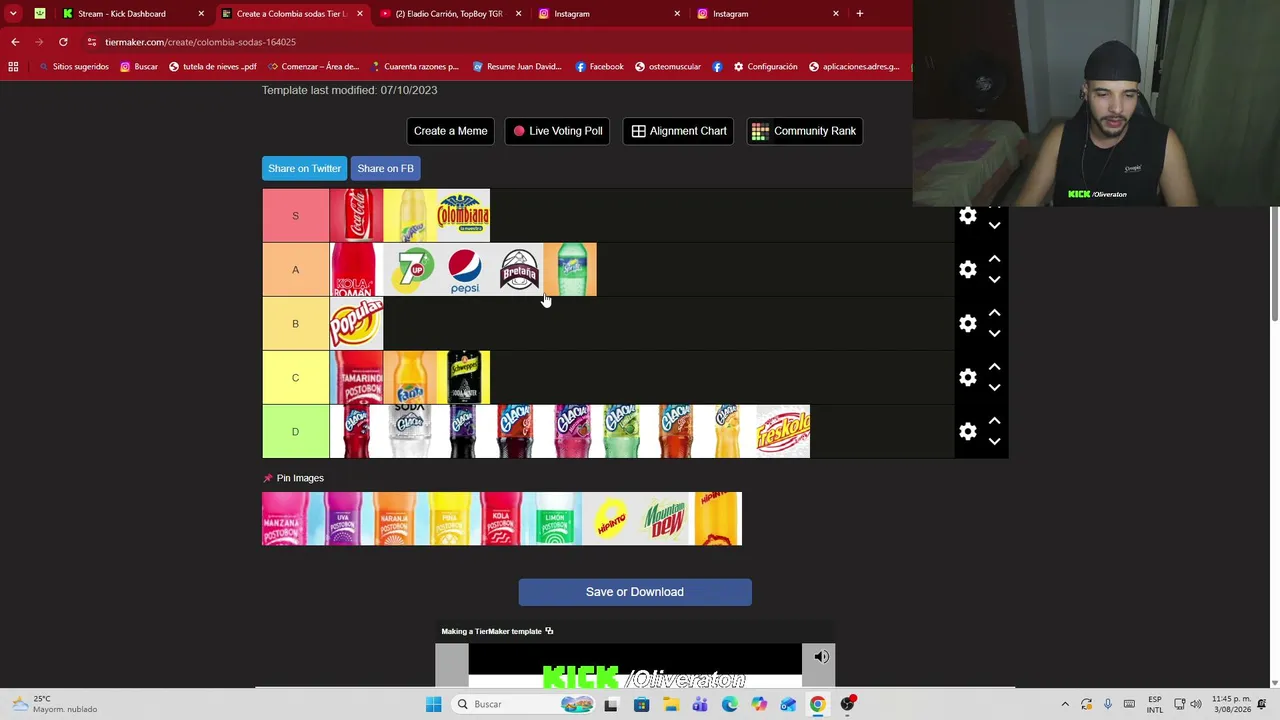
Task: Open the tutela de nieves .pdf bookmark
Action: [213, 67]
